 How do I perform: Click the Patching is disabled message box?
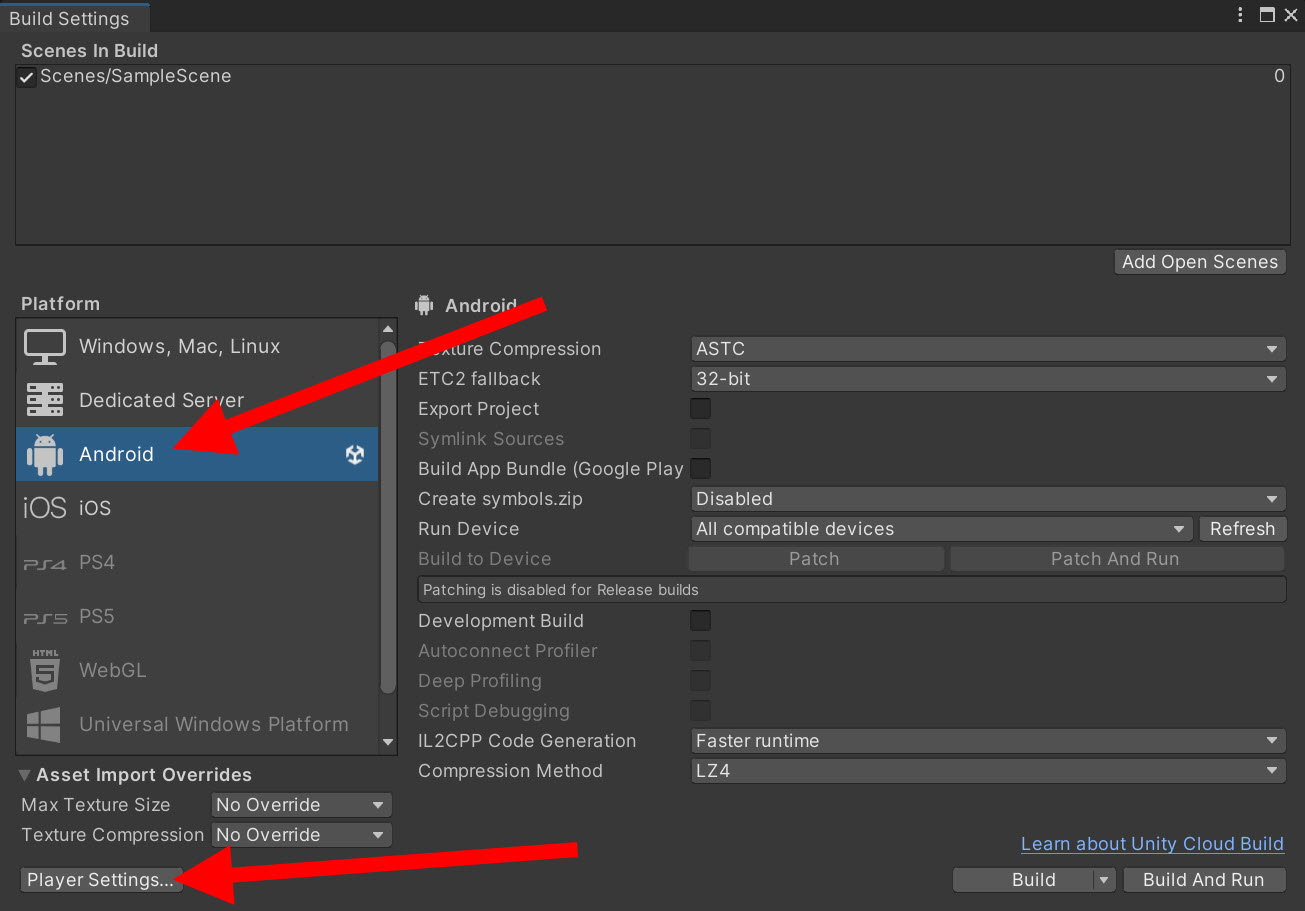851,590
